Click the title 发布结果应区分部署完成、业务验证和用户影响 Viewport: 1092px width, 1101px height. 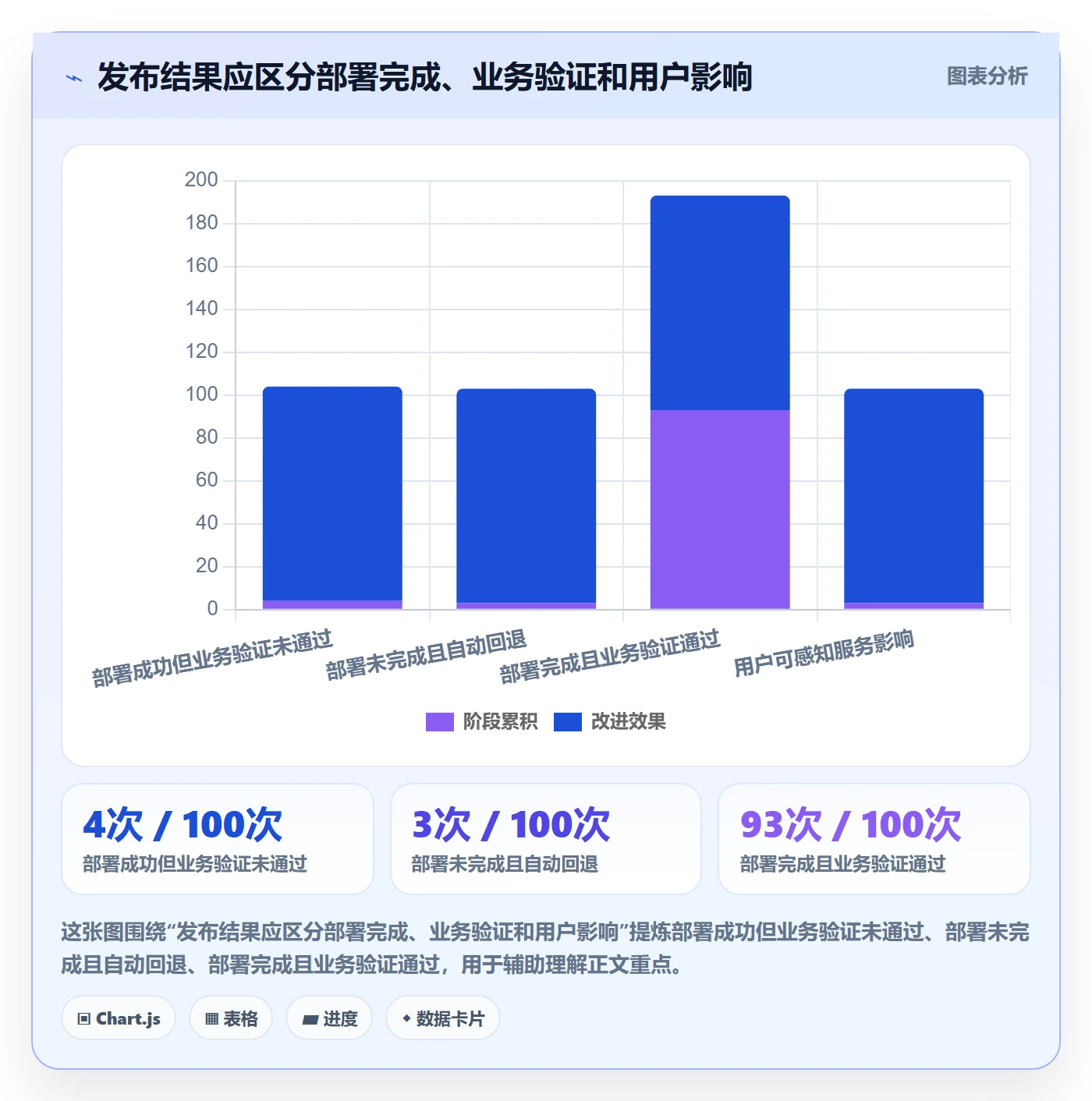(x=425, y=77)
